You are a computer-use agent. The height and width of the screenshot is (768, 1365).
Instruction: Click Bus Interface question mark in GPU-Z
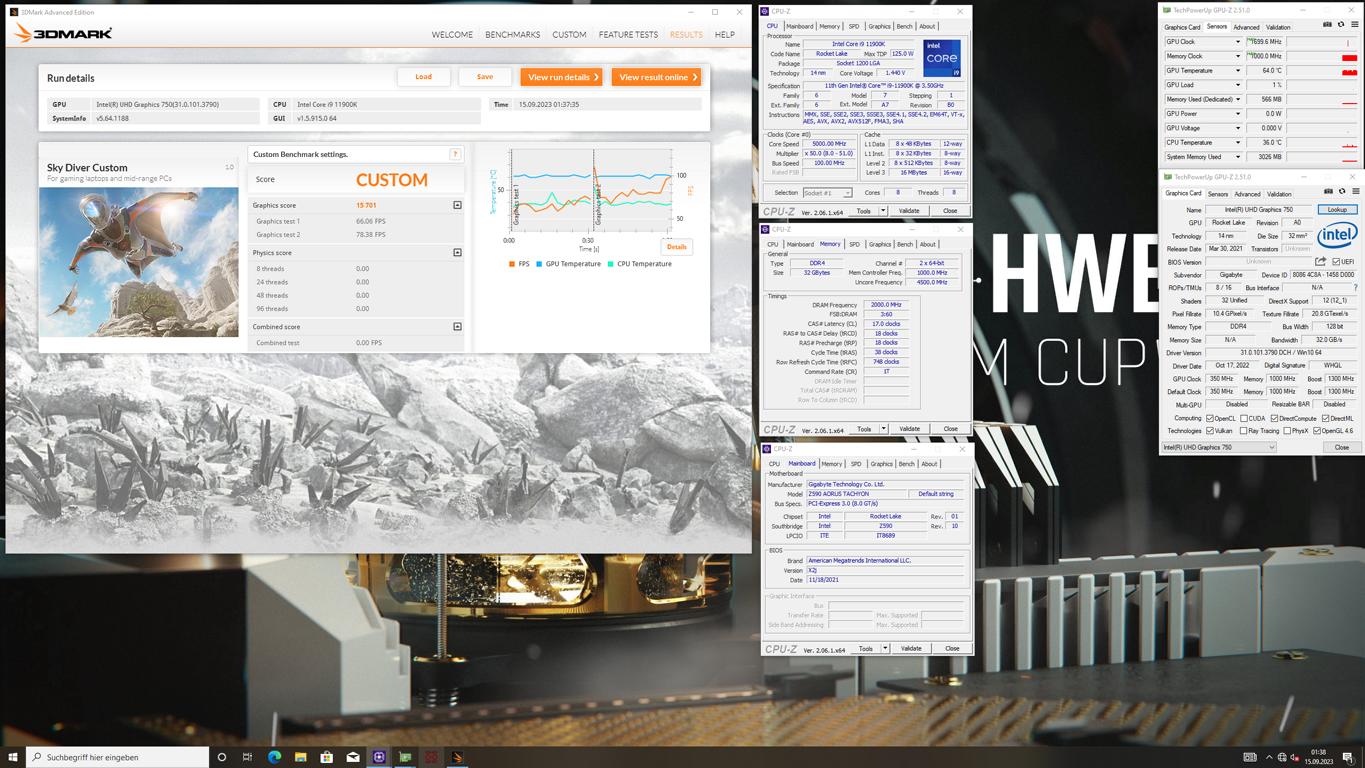click(x=1355, y=288)
